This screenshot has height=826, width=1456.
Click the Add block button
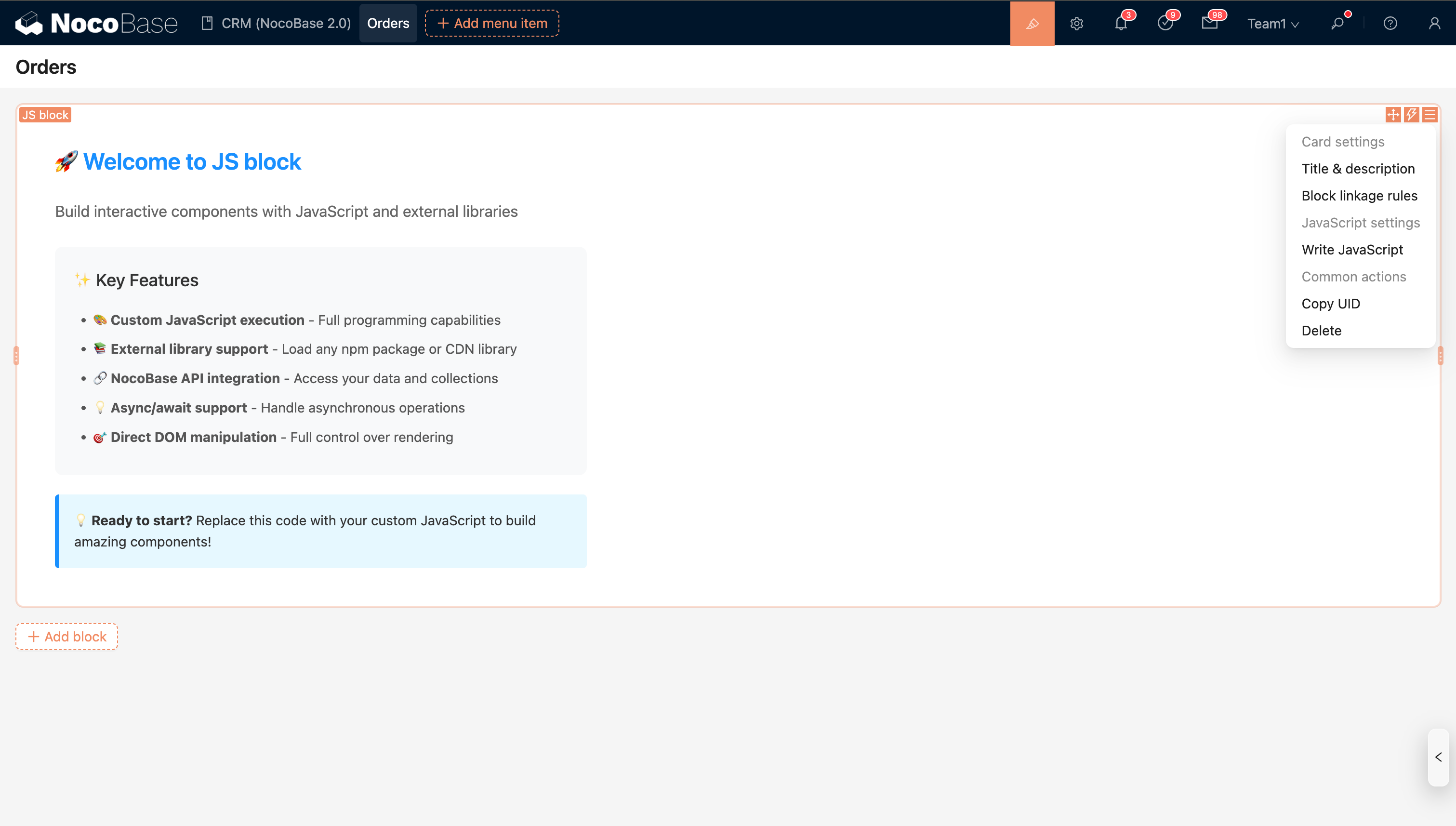click(67, 637)
